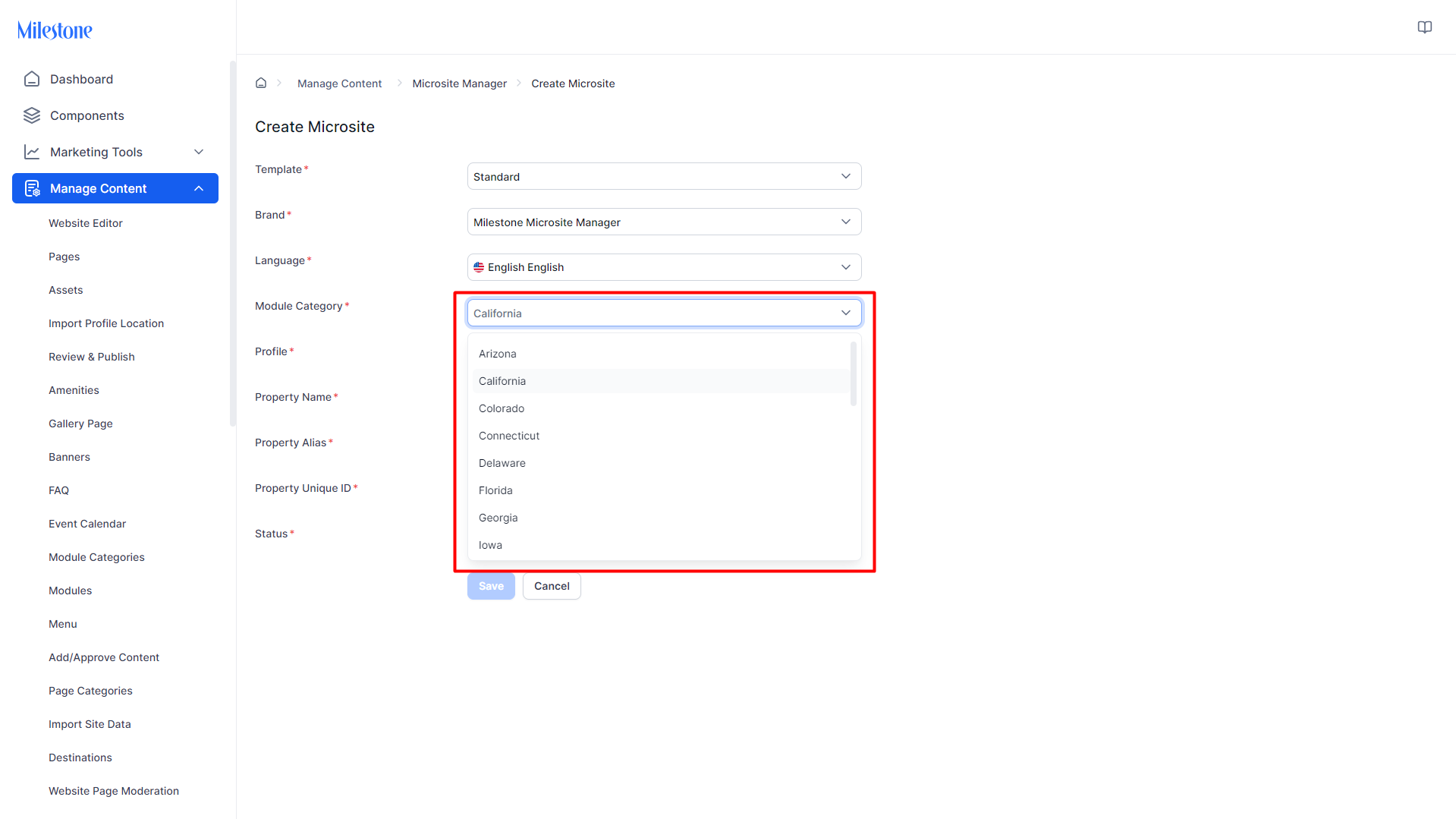Select Arizona from the list

[x=660, y=354]
